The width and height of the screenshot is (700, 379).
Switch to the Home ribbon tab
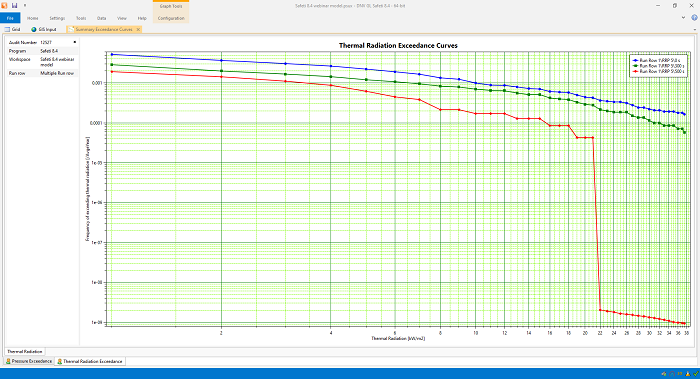point(33,18)
